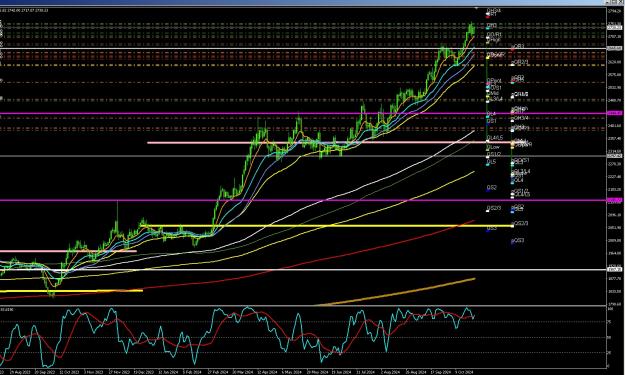Viewport: 625px width, 375px height.
Task: Click the 12 Oct 2023 date label
Action: [x=70, y=372]
